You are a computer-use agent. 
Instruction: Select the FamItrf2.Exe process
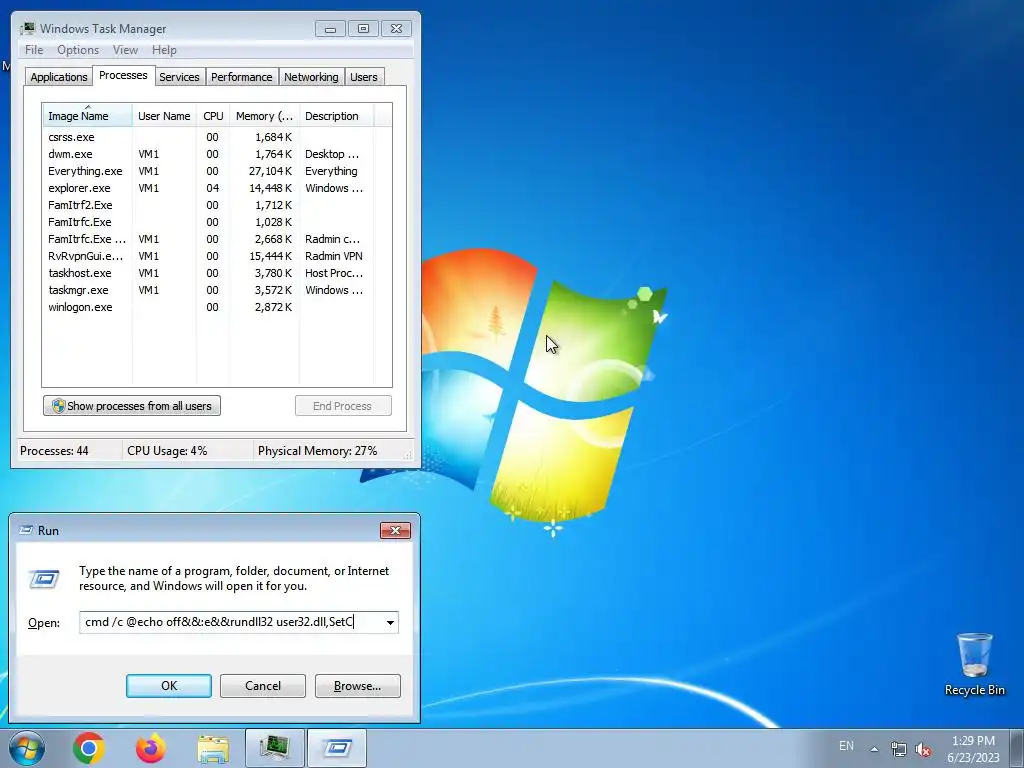coord(208,205)
